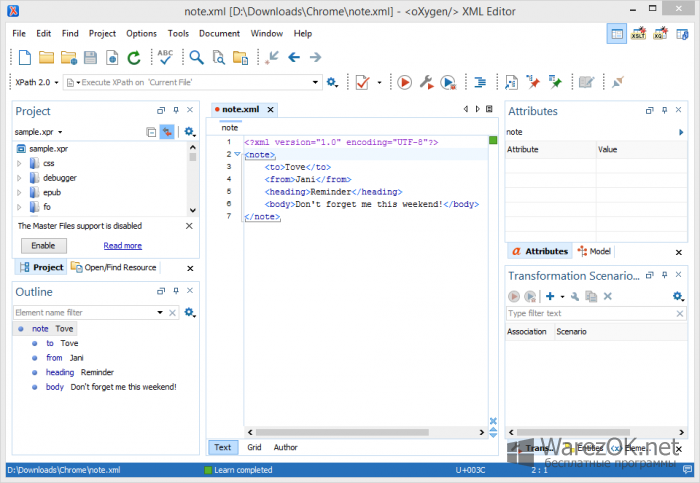Open the File menu
700x483 pixels.
coord(19,33)
